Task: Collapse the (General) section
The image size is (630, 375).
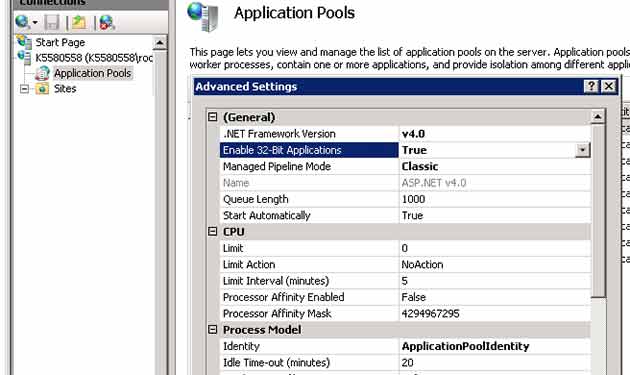Action: click(213, 117)
